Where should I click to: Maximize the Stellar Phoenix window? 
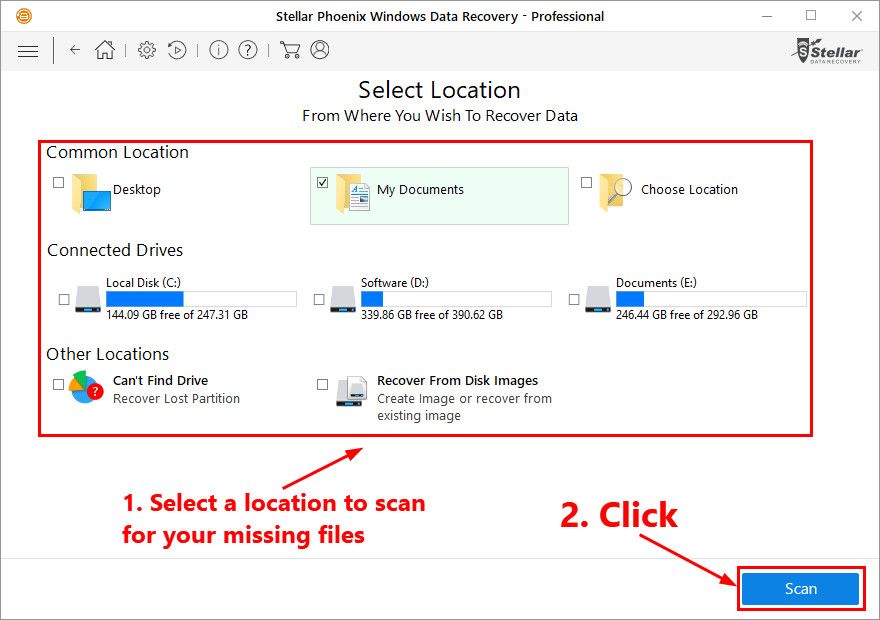click(x=811, y=16)
